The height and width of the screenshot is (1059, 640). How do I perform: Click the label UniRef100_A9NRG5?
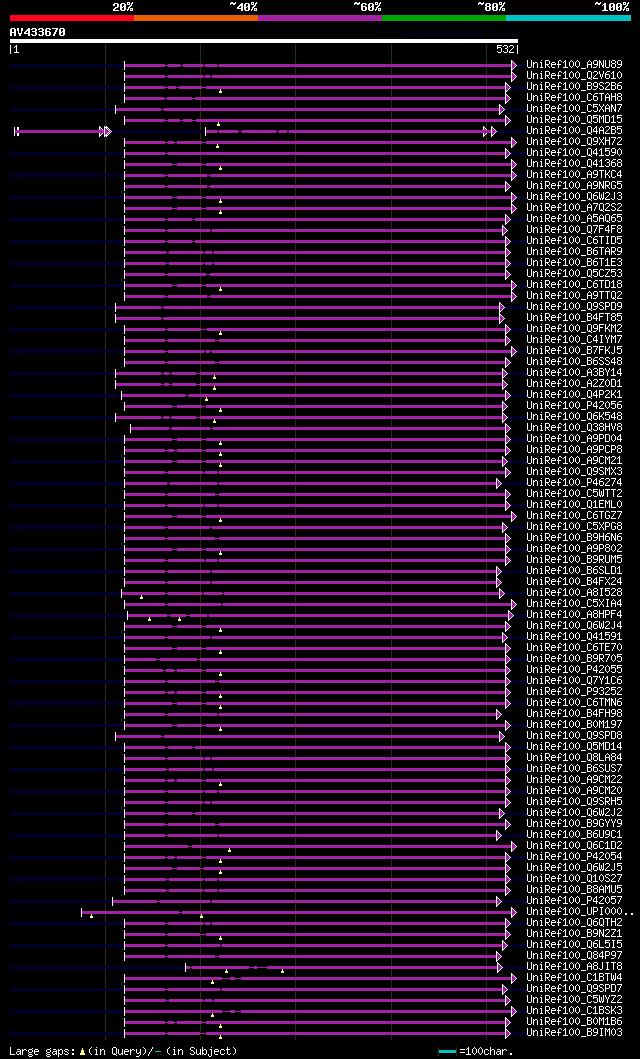pos(575,185)
